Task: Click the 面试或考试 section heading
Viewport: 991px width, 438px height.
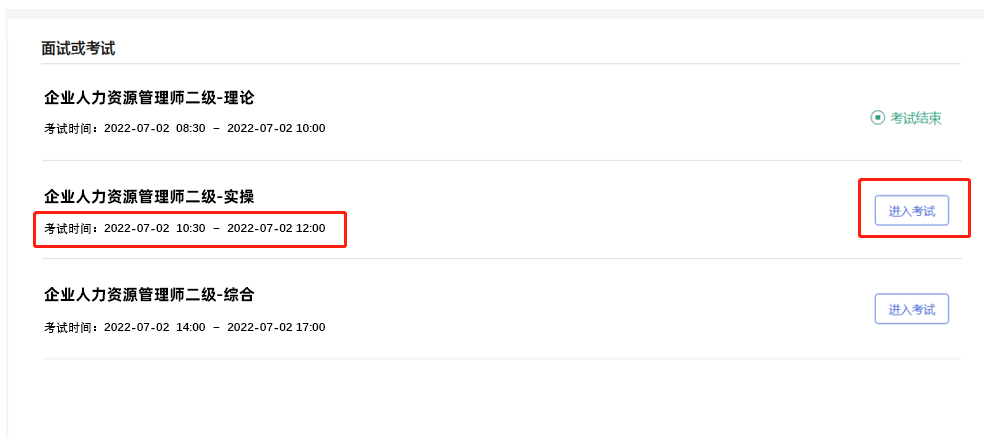Action: (78, 48)
